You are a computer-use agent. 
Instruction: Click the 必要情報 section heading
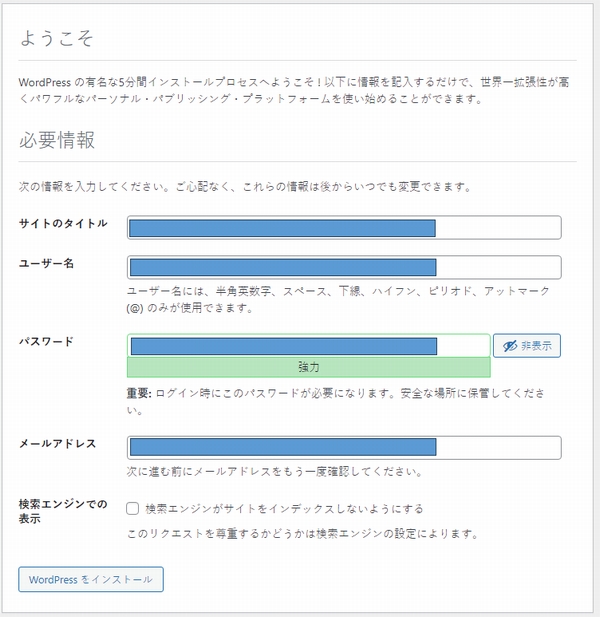tap(57, 140)
